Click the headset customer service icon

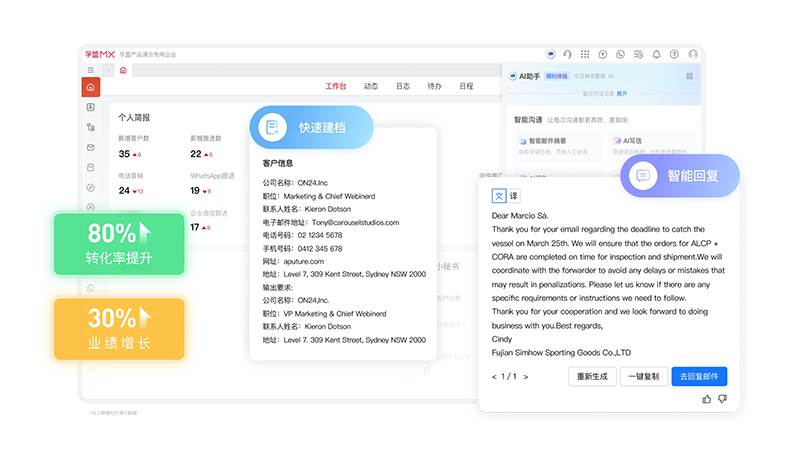568,54
